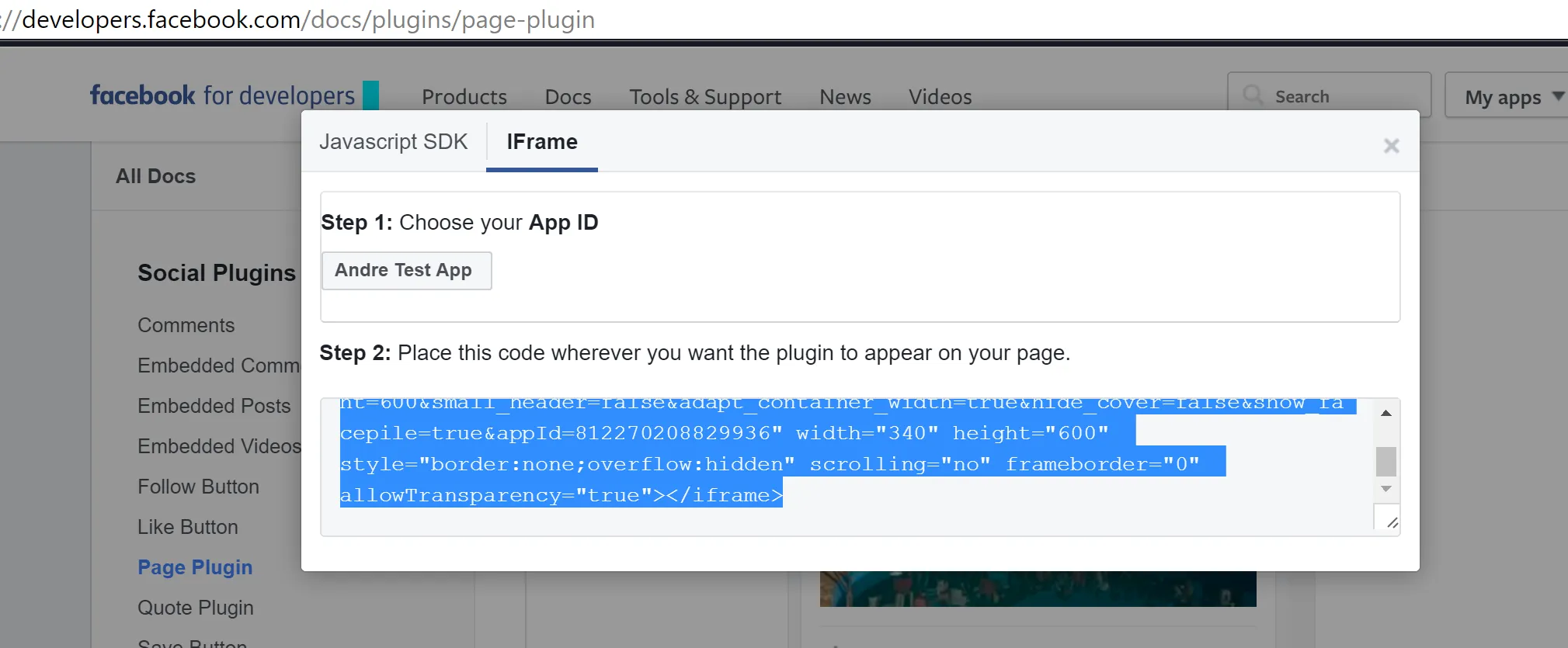Open the Products menu

(464, 97)
